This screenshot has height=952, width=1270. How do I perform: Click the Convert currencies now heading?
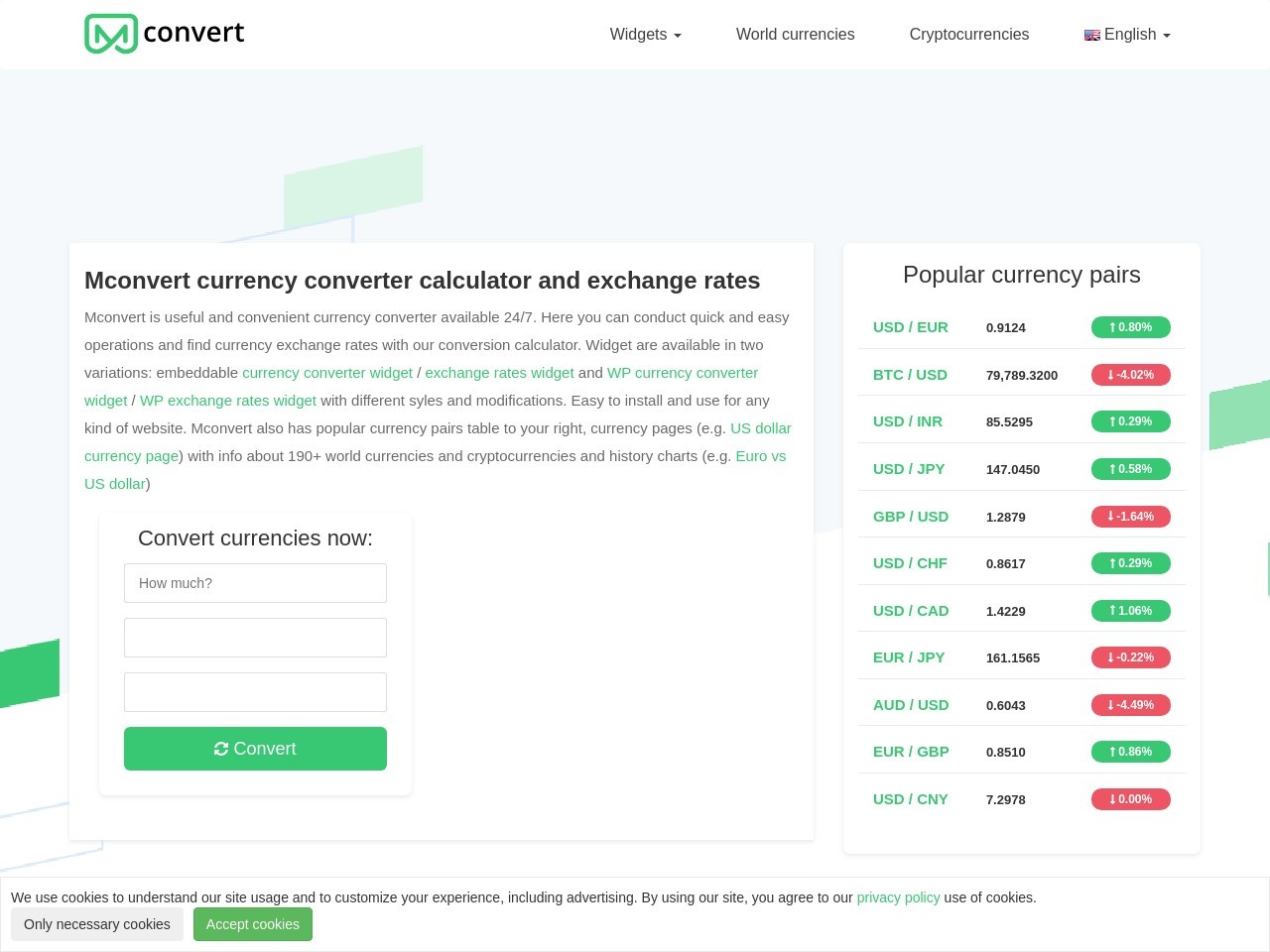point(255,538)
